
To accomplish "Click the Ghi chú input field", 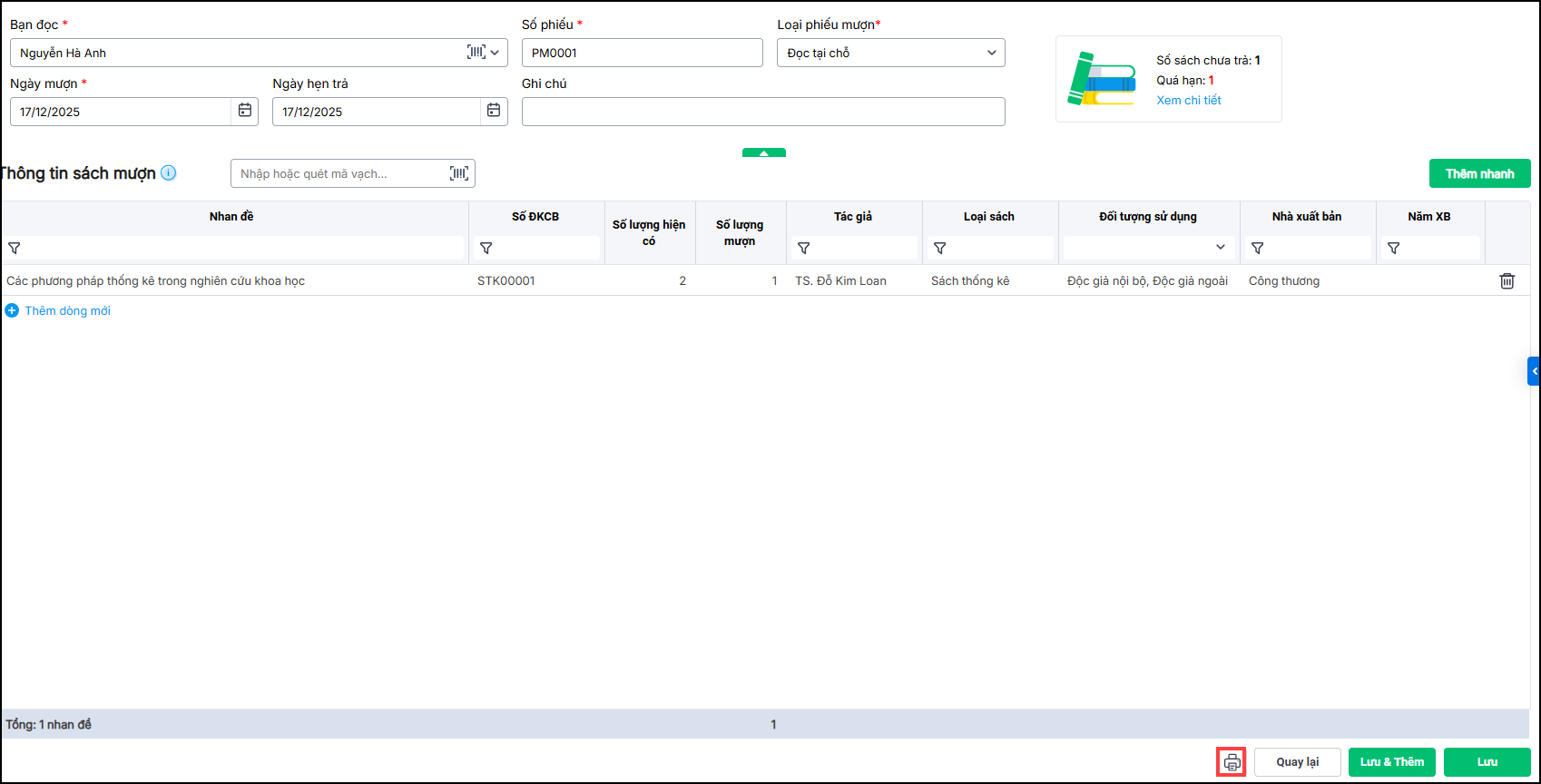I will 762,112.
